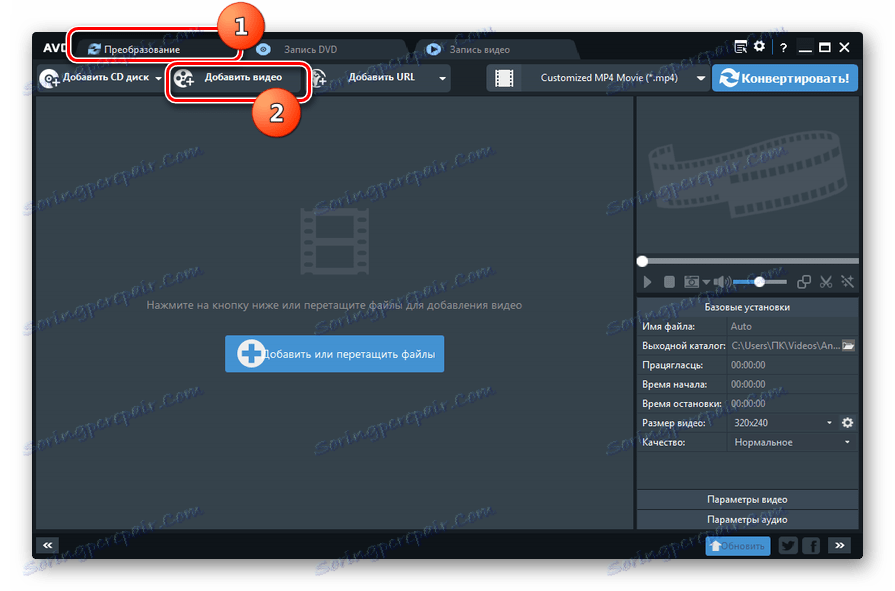Open the Facebook share icon
This screenshot has width=895, height=591.
point(811,546)
